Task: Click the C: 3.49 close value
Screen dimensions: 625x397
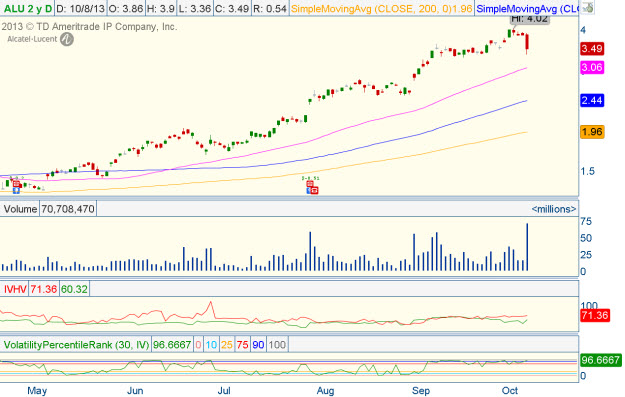Action: coord(232,8)
